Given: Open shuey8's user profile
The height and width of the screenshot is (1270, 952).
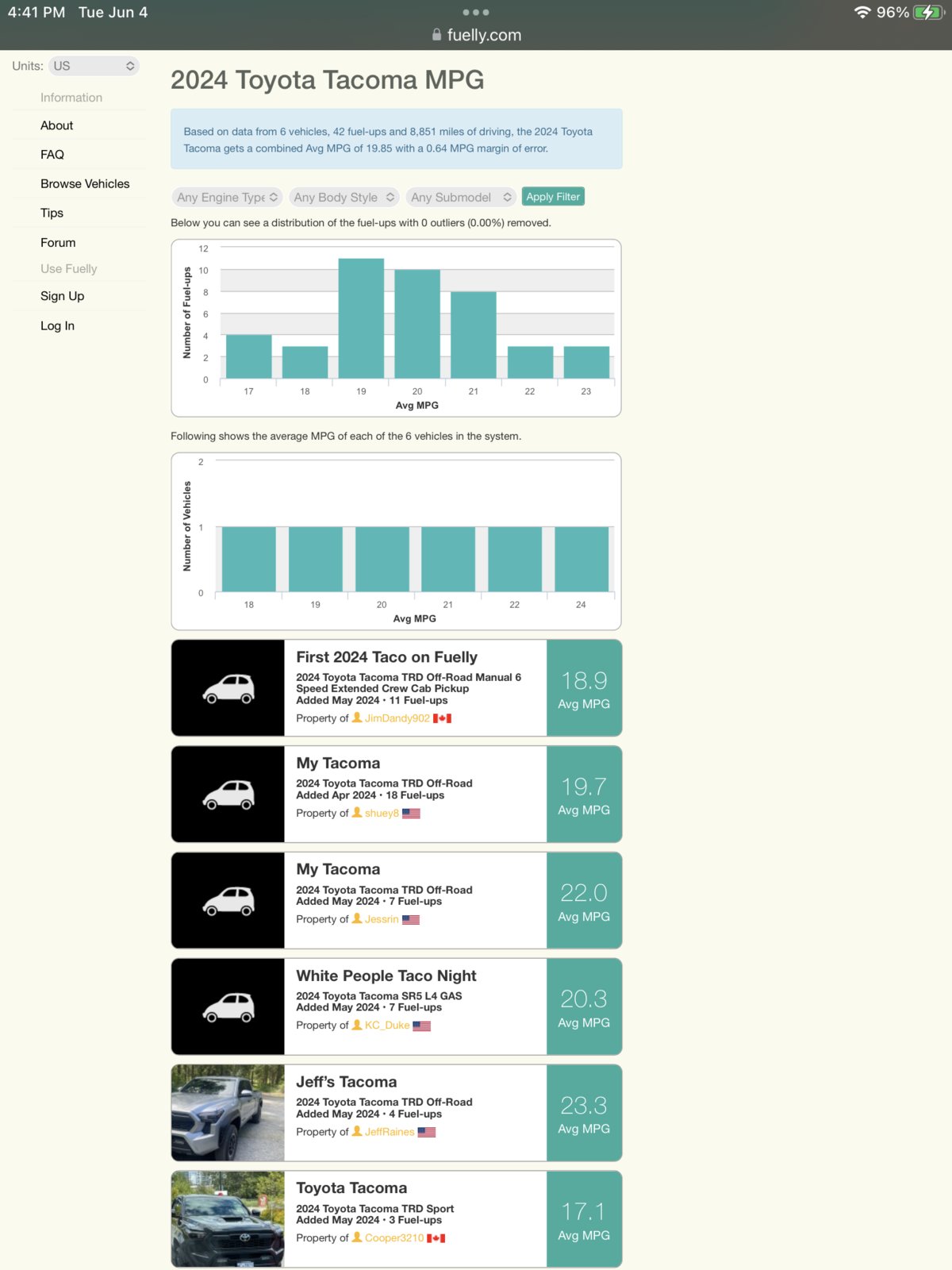Looking at the screenshot, I should 382,814.
